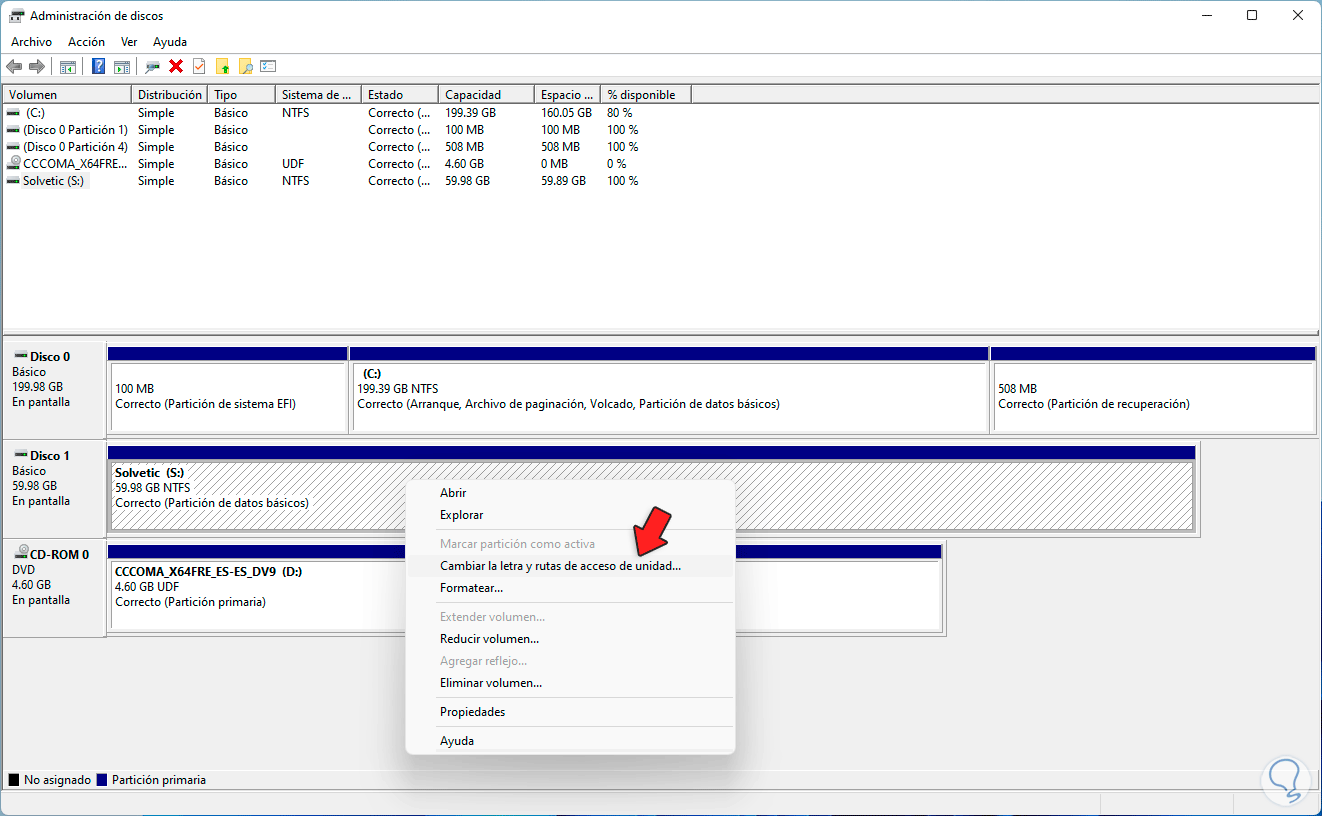Click the Disk Management app icon in title bar

coord(16,16)
